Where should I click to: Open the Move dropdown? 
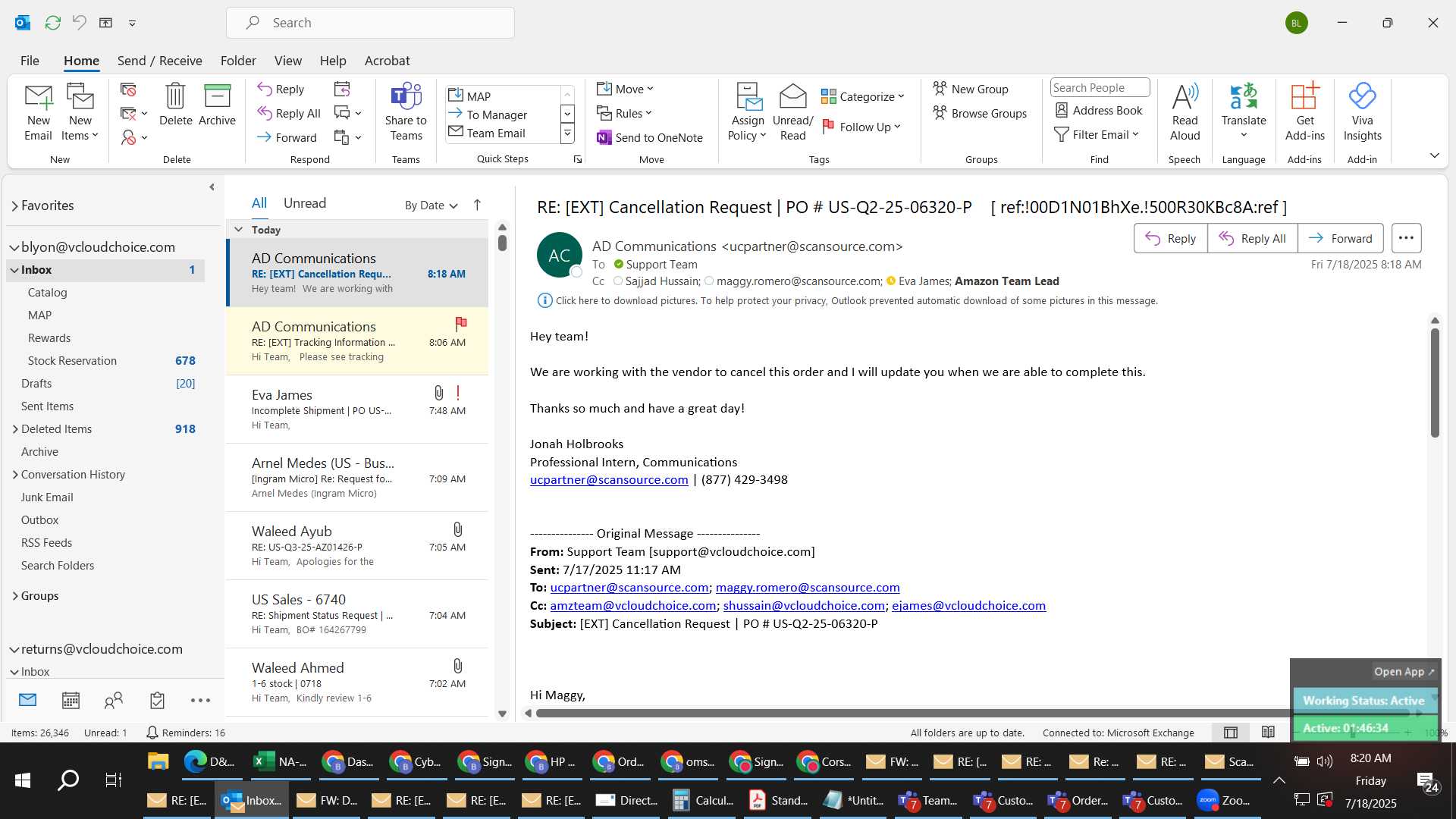(625, 89)
